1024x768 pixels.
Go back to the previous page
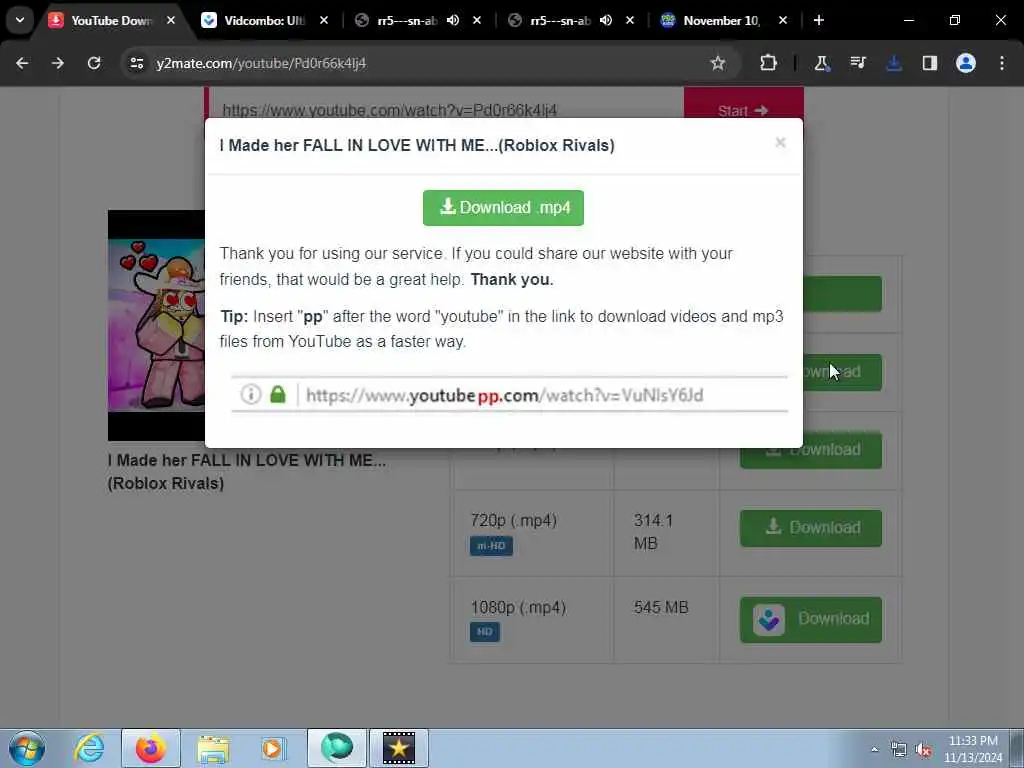click(x=22, y=63)
